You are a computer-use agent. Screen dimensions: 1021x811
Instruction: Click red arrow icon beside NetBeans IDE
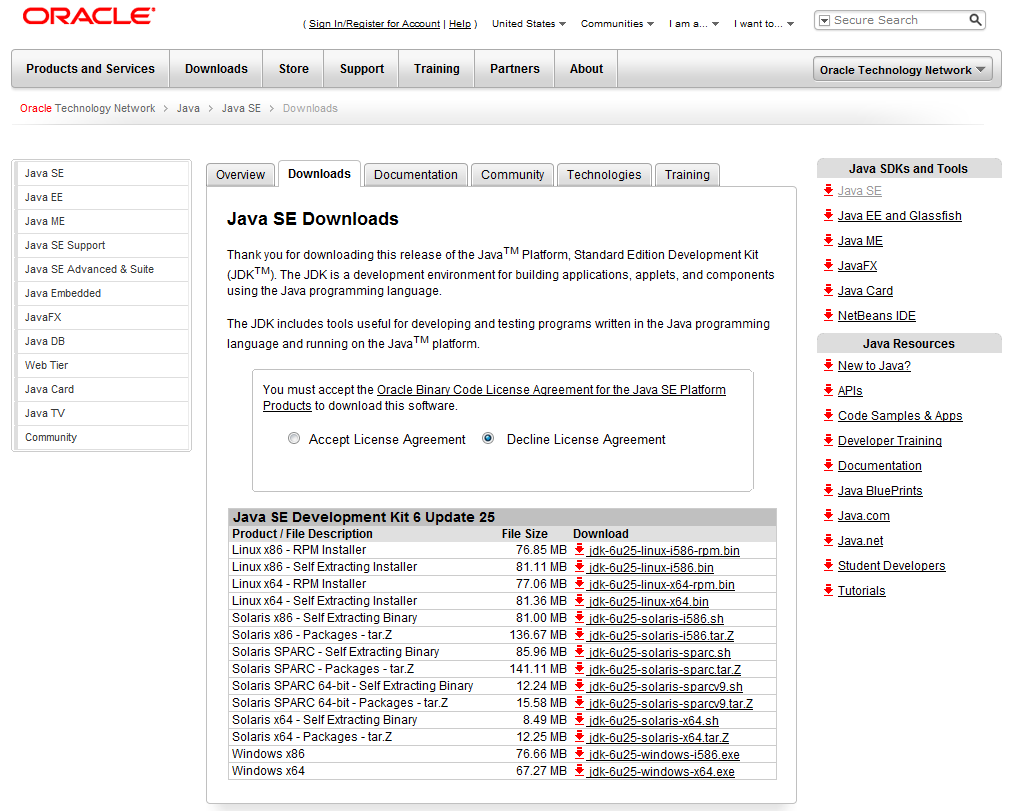click(828, 315)
